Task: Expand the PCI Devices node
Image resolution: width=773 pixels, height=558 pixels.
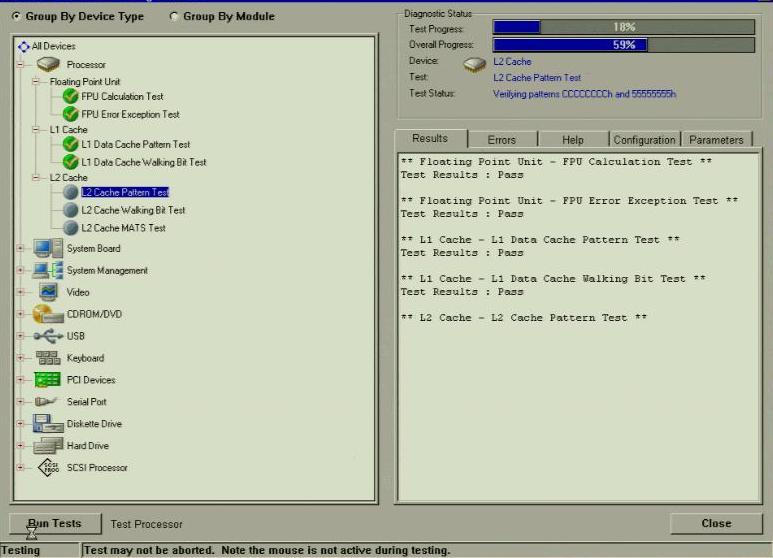Action: [21, 380]
